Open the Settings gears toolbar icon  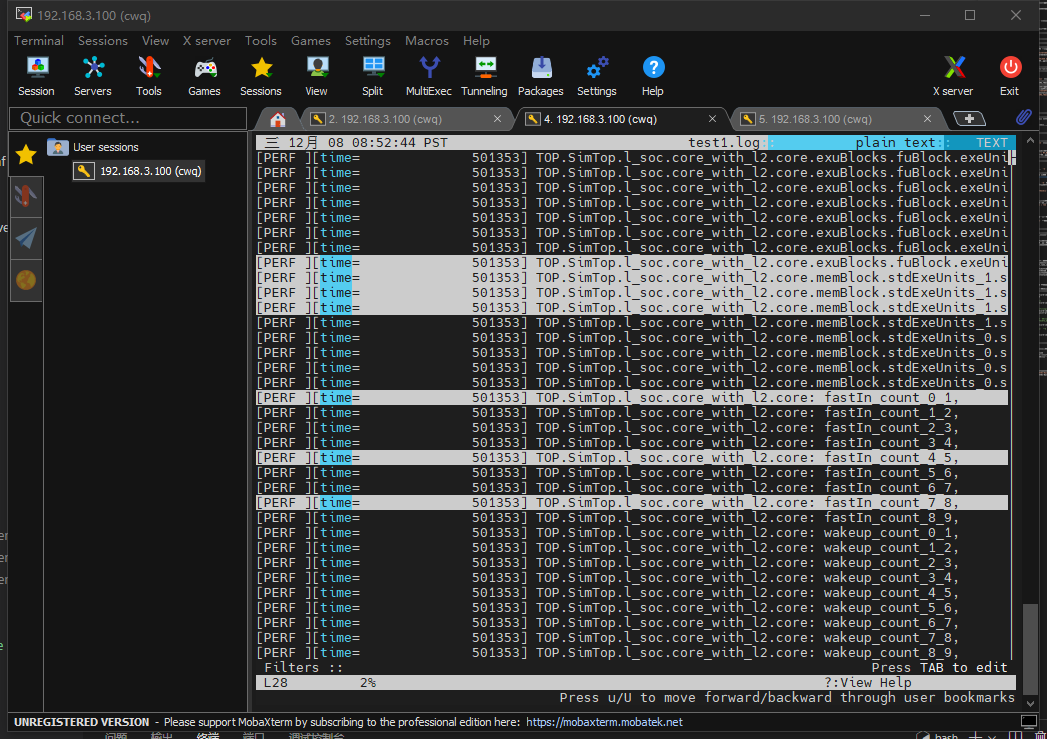coord(597,77)
